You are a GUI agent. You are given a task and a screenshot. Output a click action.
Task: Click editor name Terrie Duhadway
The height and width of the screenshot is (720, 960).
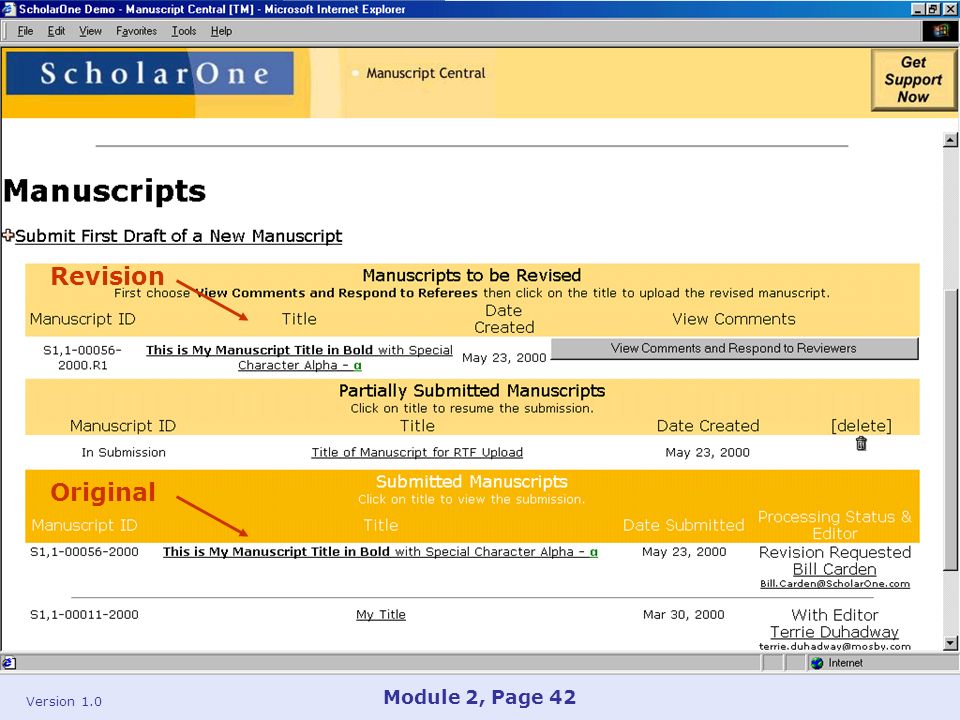tap(834, 632)
